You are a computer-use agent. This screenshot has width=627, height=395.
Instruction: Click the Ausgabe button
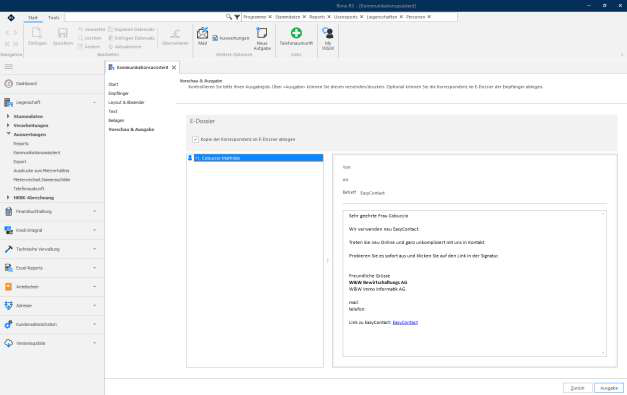[x=609, y=388]
